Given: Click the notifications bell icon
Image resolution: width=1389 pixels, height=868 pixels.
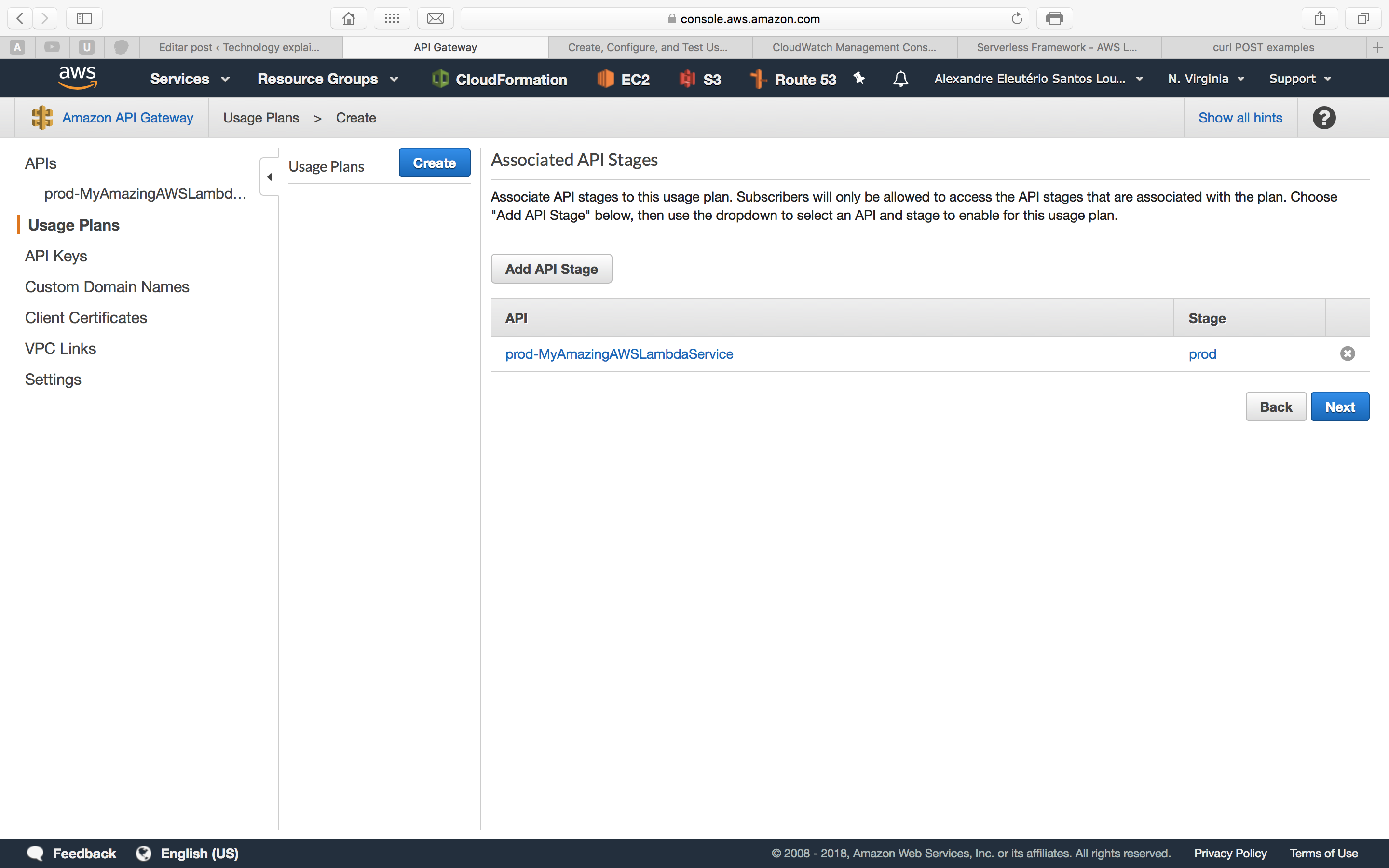Looking at the screenshot, I should coord(900,79).
